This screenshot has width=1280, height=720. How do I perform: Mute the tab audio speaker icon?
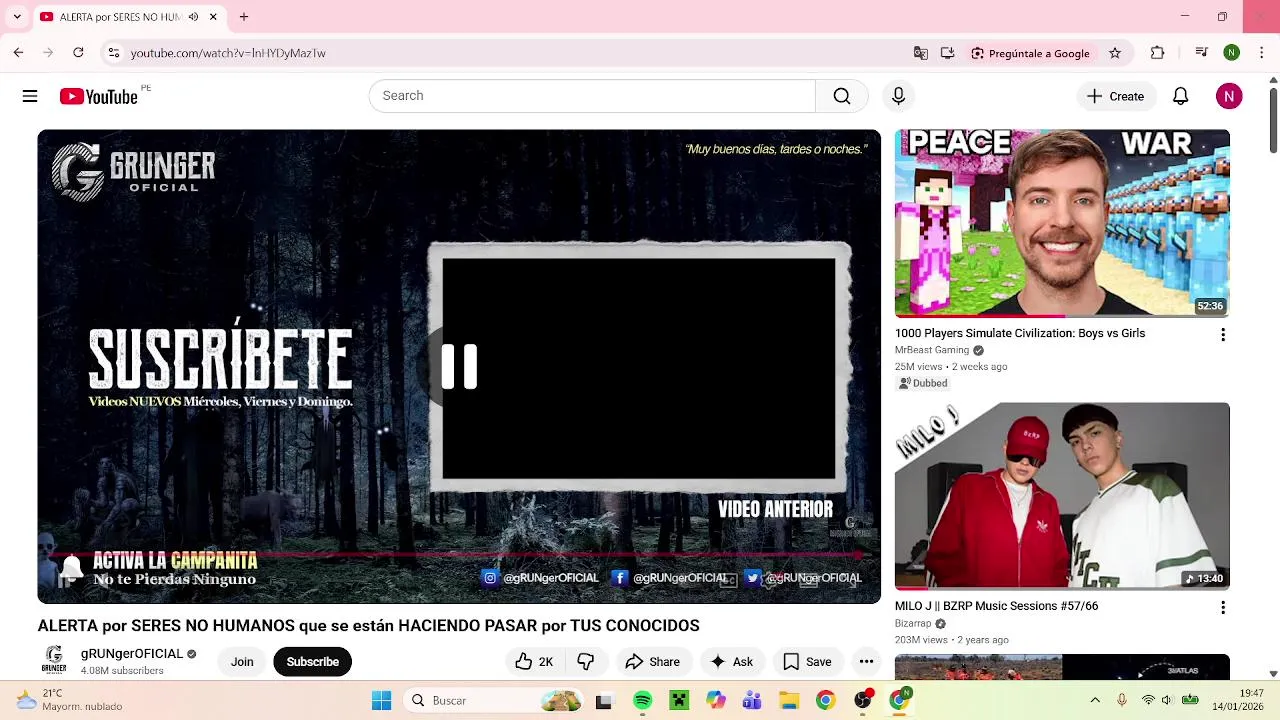click(193, 17)
